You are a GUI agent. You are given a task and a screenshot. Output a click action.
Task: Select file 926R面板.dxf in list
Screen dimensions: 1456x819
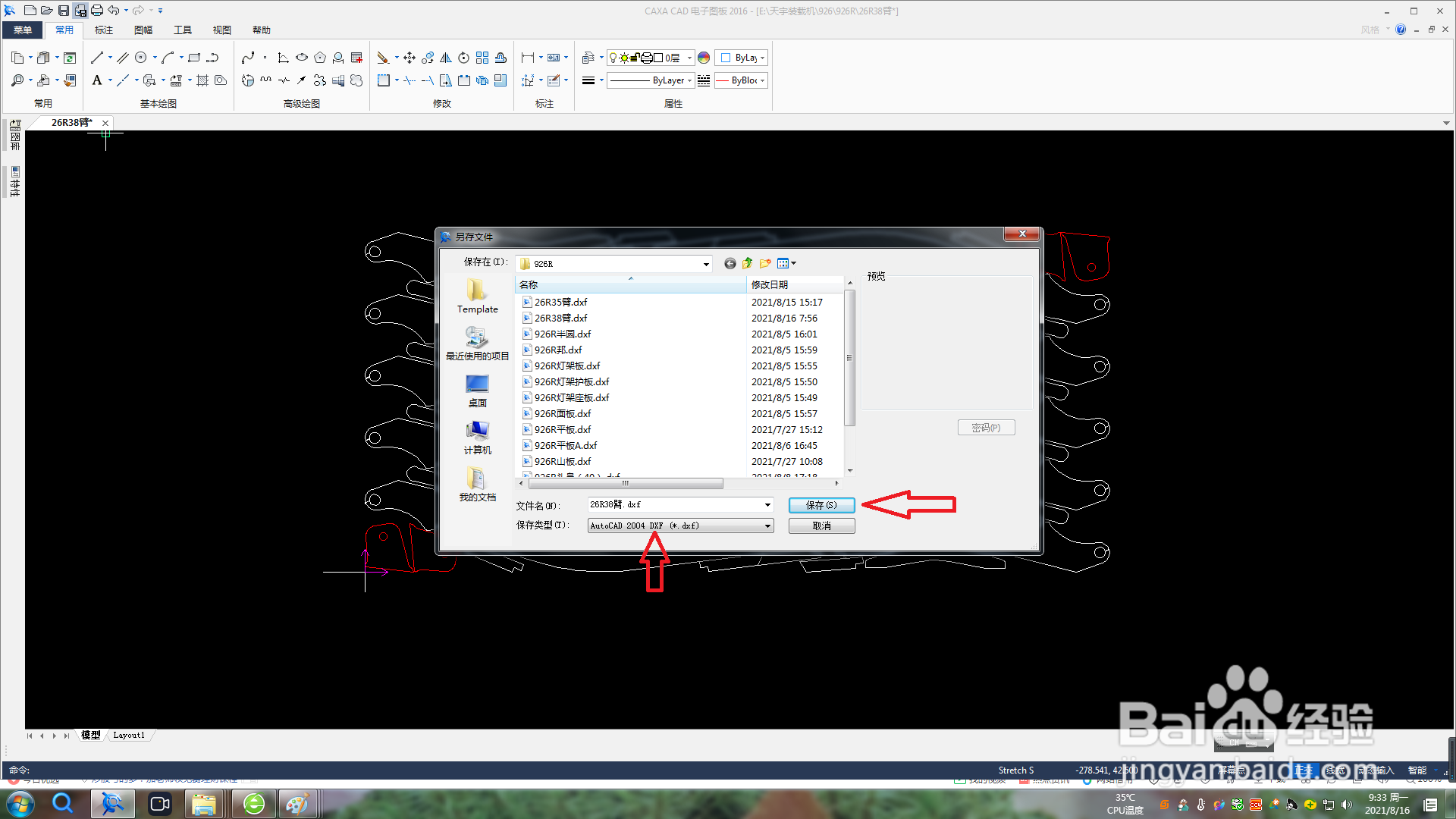[562, 414]
